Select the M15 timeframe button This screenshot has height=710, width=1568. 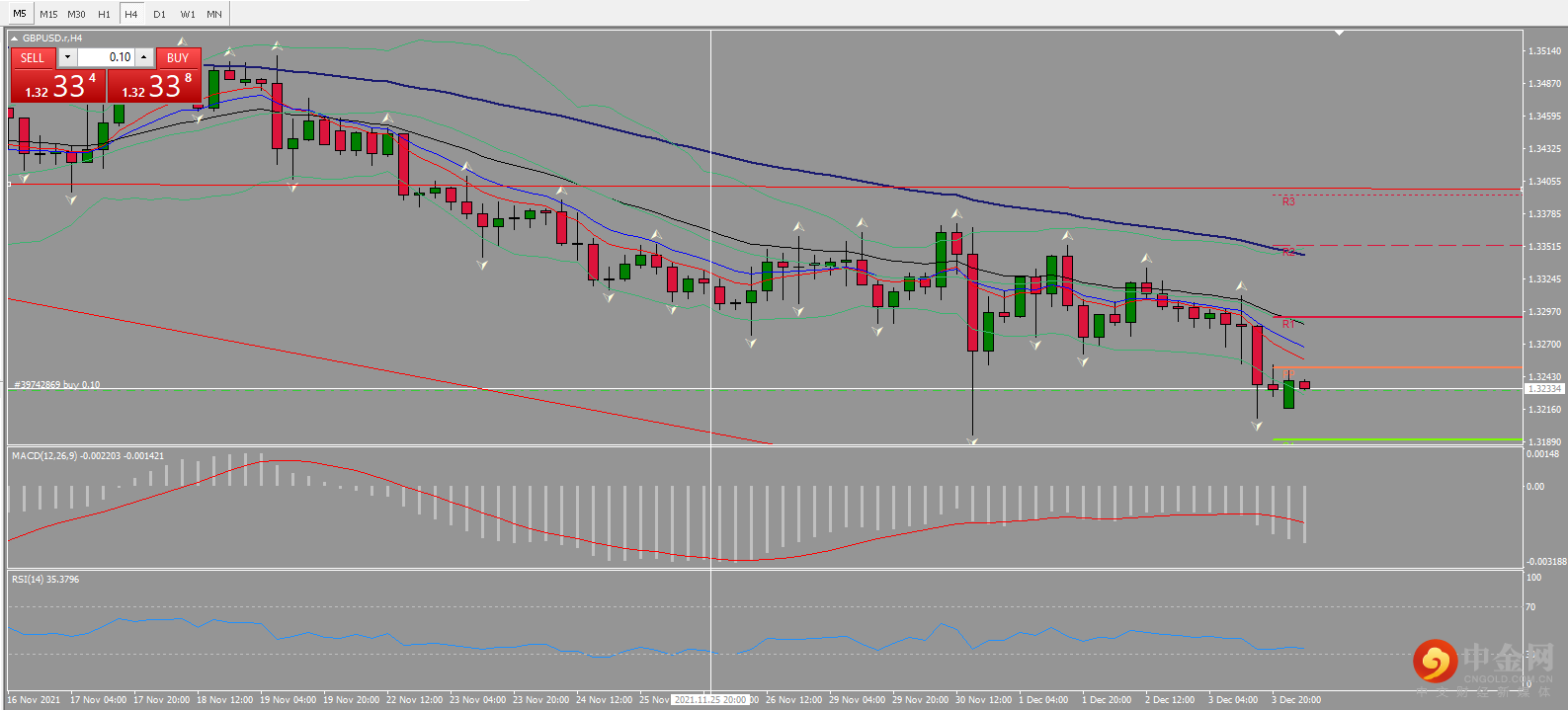coord(48,14)
